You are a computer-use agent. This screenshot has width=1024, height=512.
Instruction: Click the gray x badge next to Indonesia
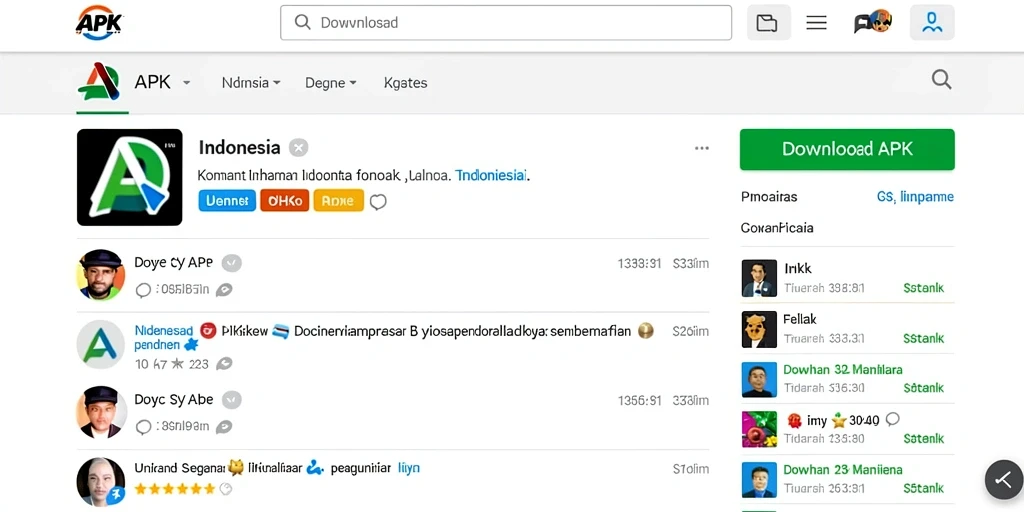298,148
